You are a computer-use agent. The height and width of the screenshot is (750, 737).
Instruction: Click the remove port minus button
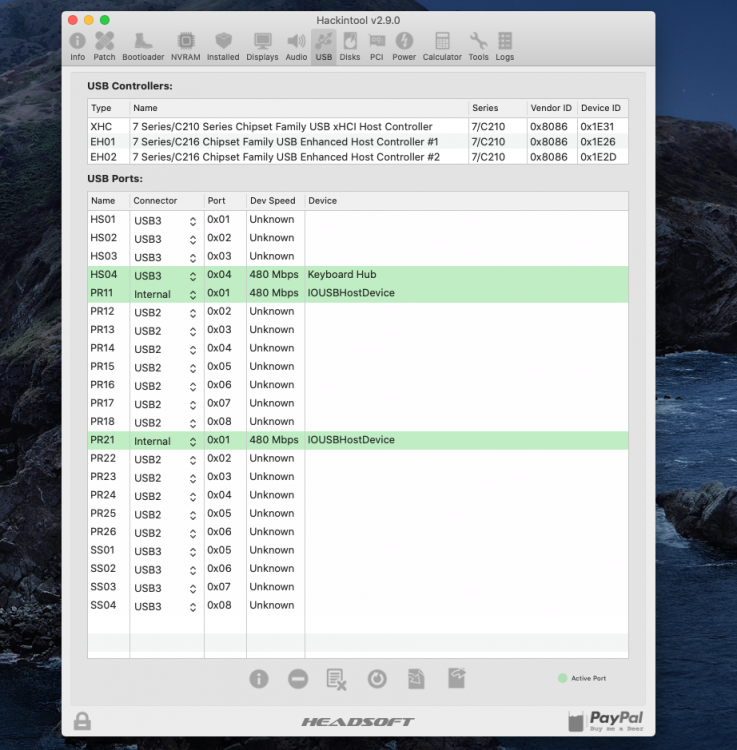click(x=298, y=679)
